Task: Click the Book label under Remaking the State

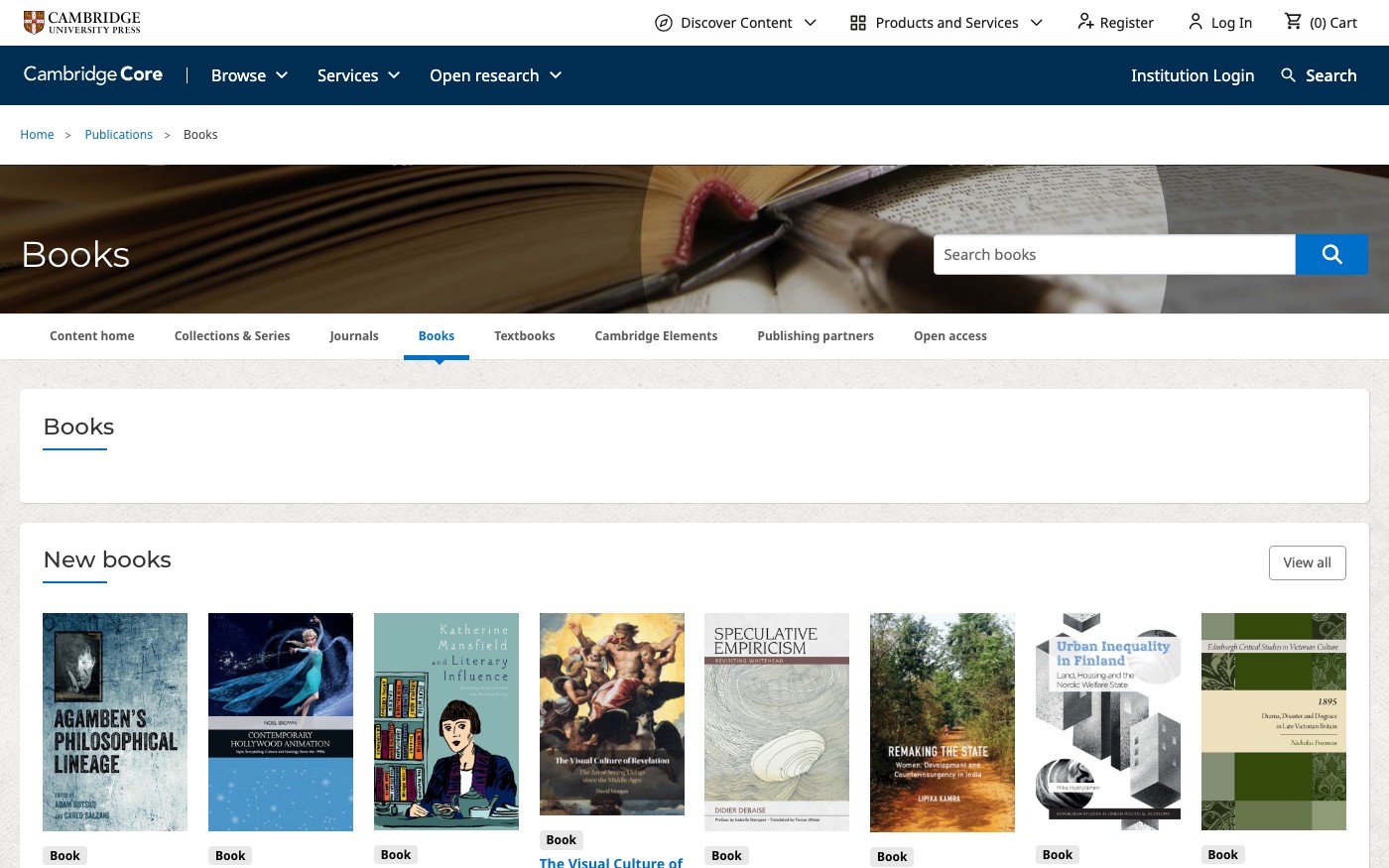Action: tap(892, 857)
